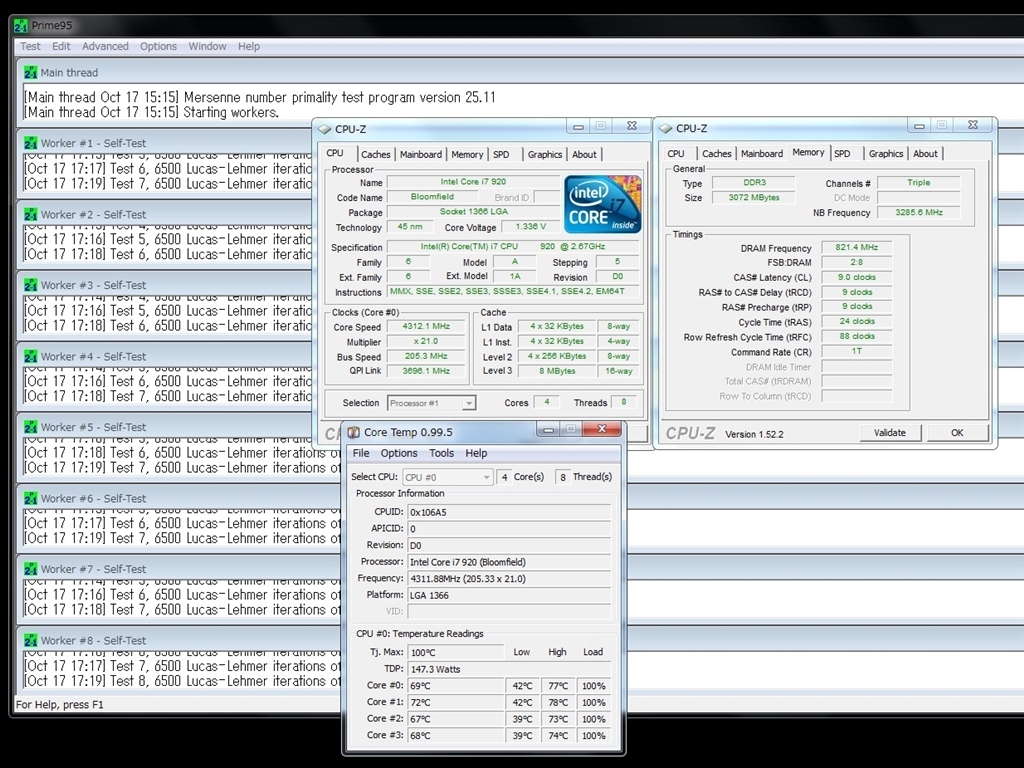Switch to Caches tab in left CPU-Z window
The height and width of the screenshot is (768, 1024).
[376, 155]
